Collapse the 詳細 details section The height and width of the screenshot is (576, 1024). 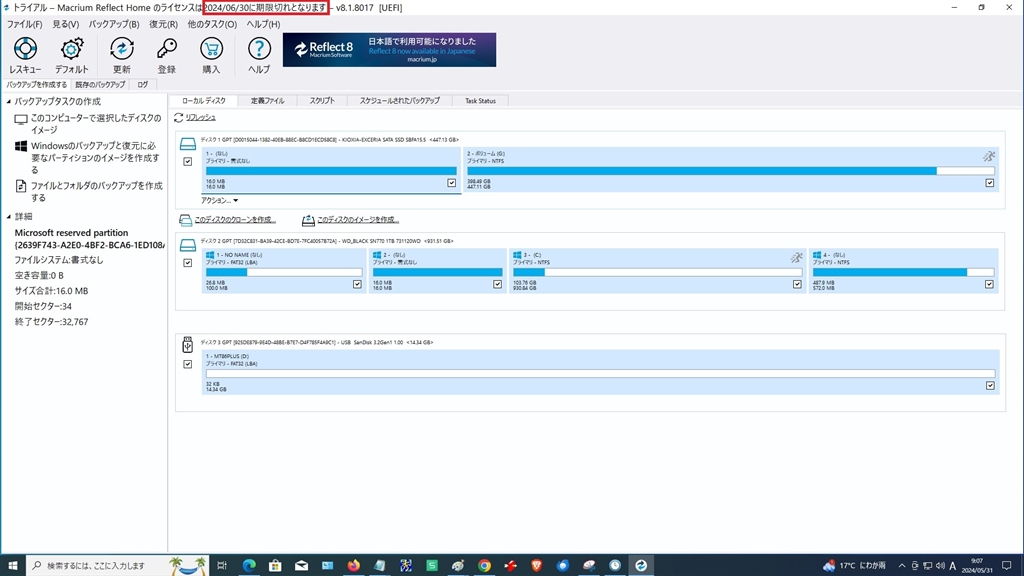click(x=10, y=217)
